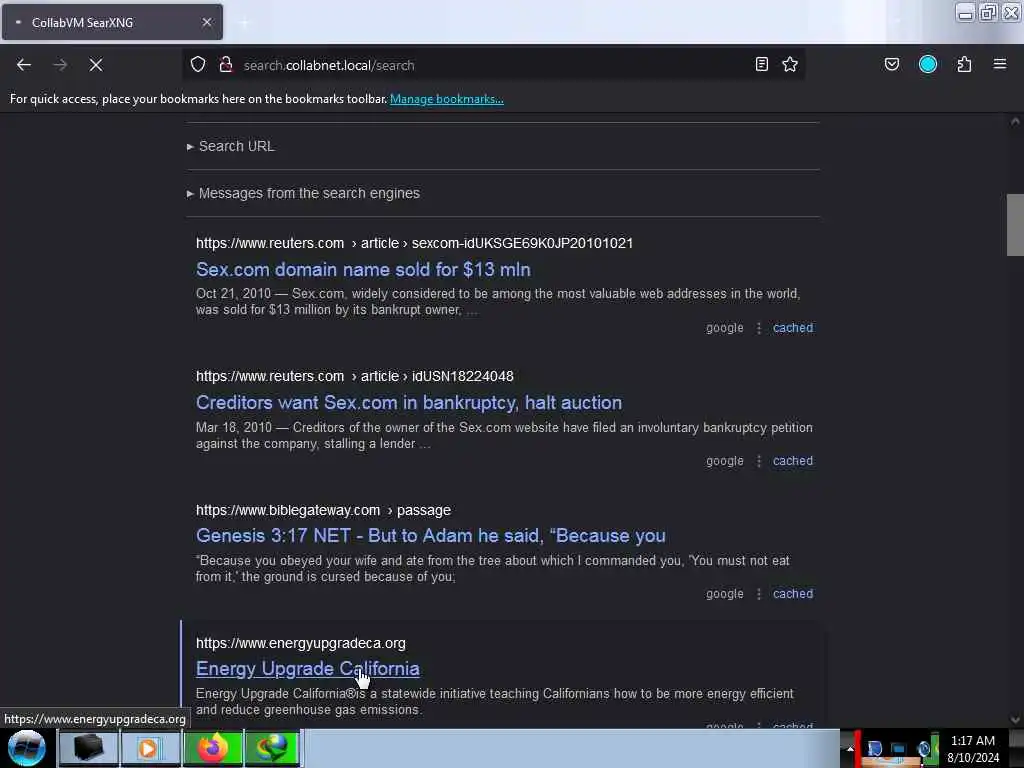1024x768 pixels.
Task: Open the download manager globe taskbar icon
Action: click(x=272, y=748)
